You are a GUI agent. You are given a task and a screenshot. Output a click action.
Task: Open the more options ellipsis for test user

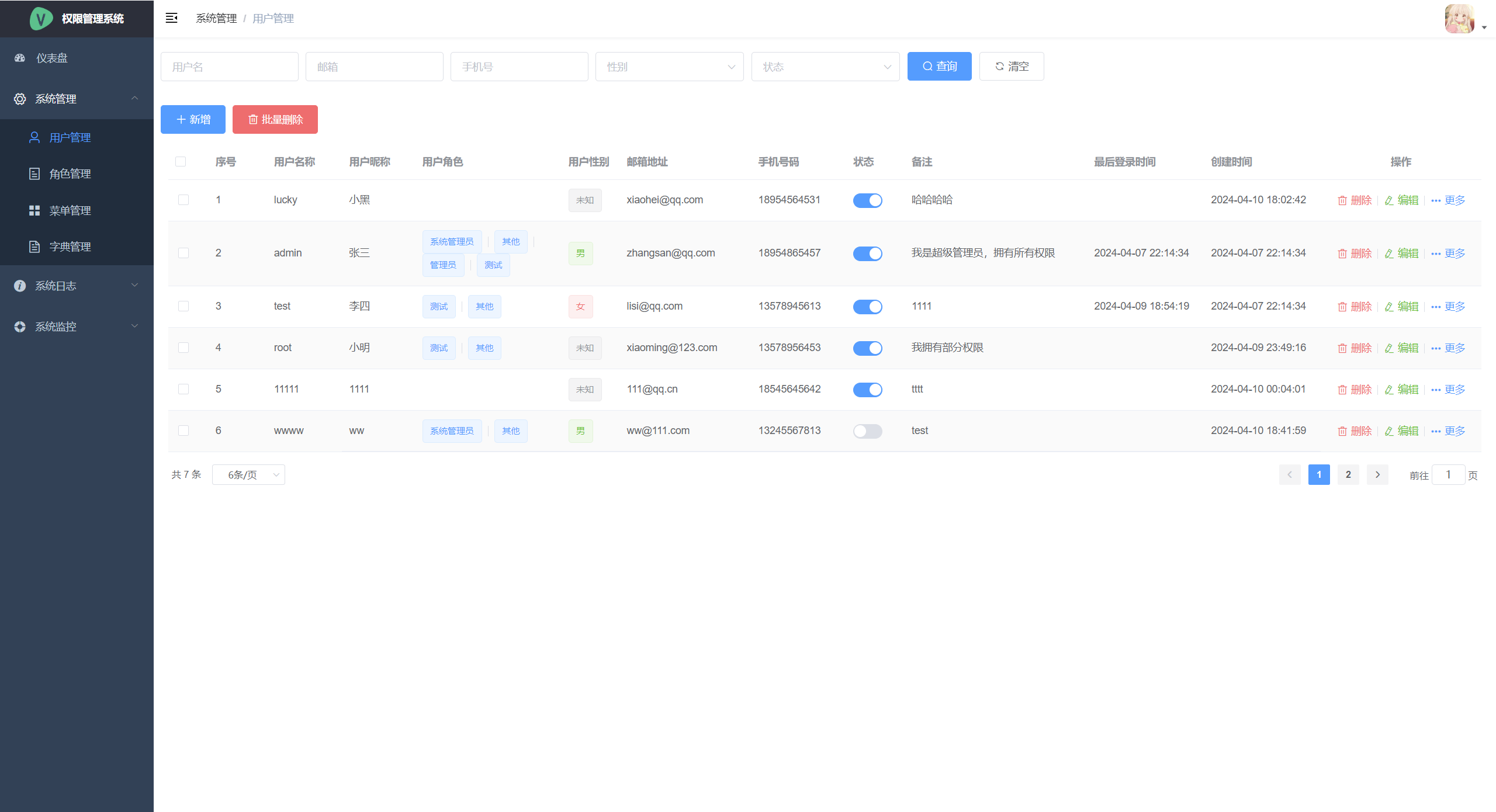[1436, 307]
